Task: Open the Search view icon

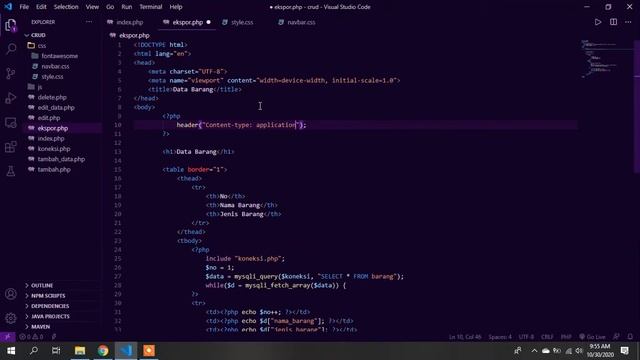Action: [11, 49]
